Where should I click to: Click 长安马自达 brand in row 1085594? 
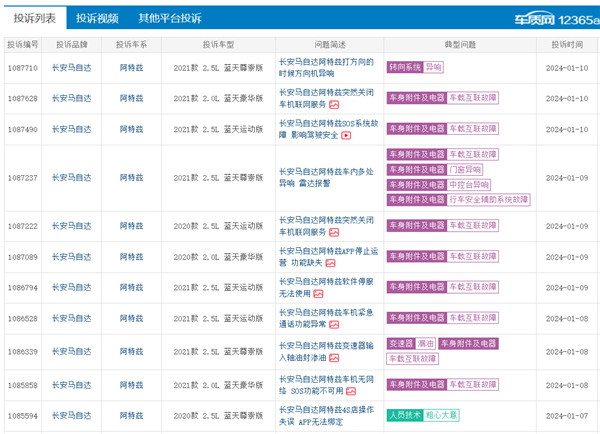tap(71, 414)
